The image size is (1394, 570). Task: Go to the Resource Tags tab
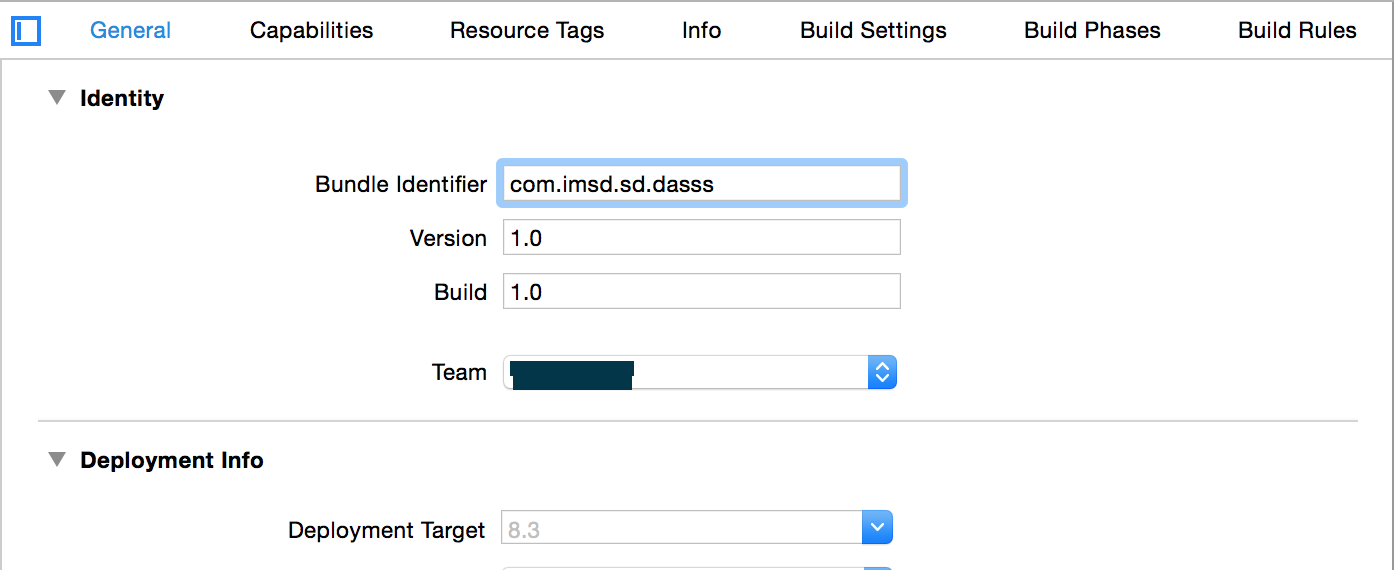tap(527, 31)
